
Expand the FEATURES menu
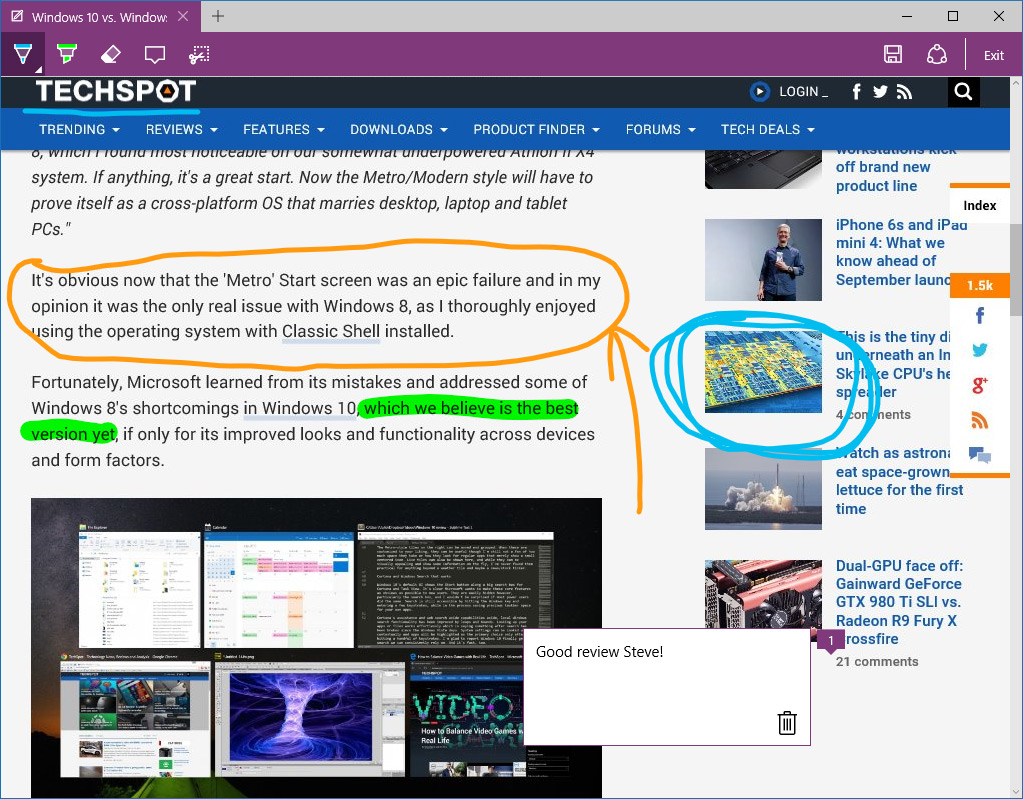(284, 129)
